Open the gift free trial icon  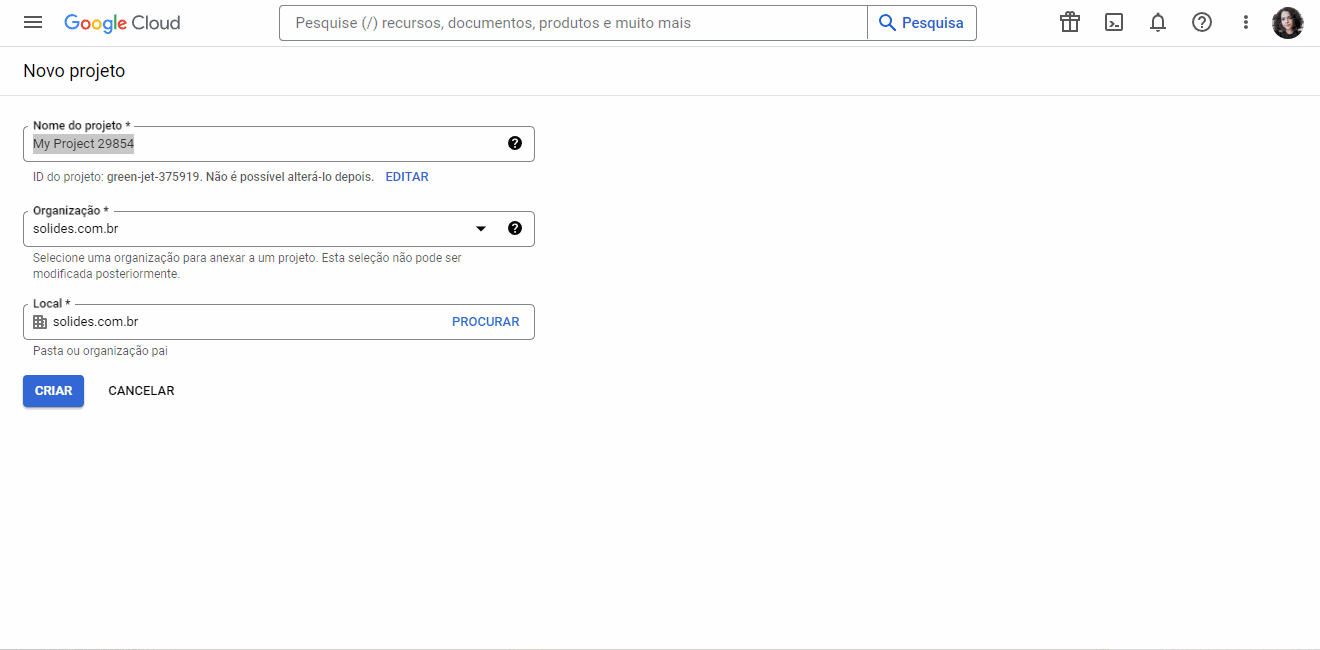click(1070, 23)
